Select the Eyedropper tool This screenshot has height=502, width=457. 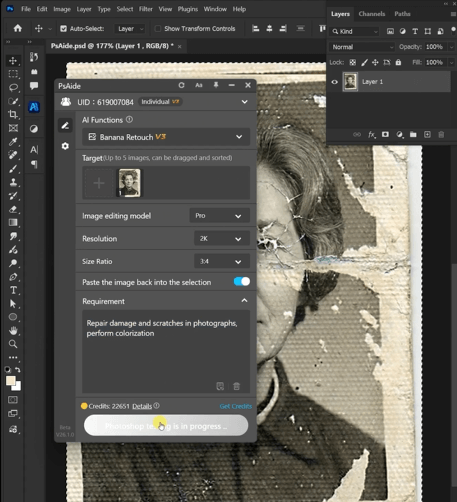[13, 142]
